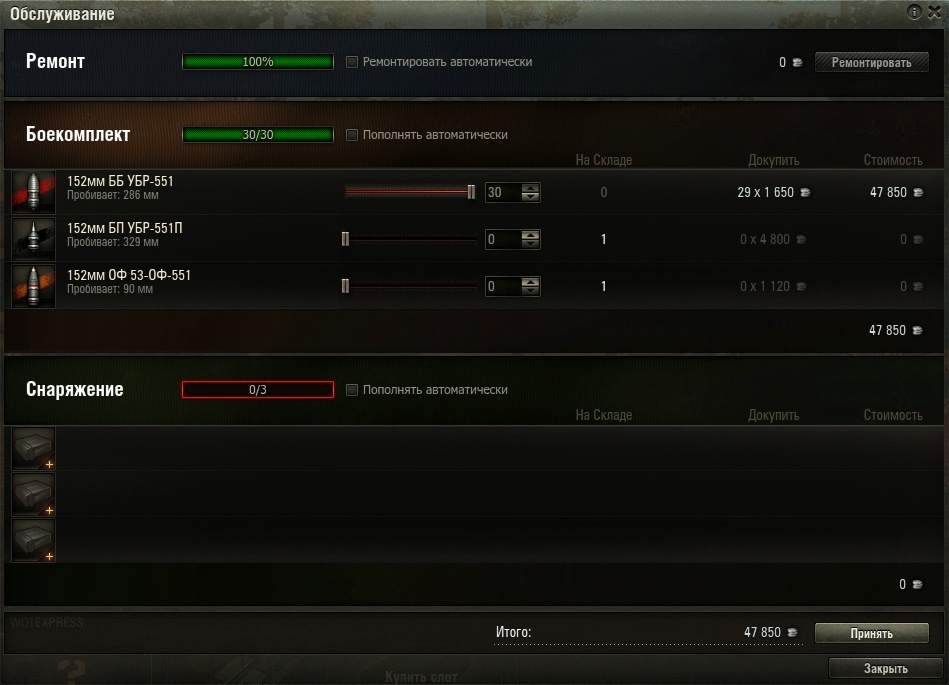This screenshot has height=685, width=949.
Task: Click the Принять button
Action: [x=872, y=633]
